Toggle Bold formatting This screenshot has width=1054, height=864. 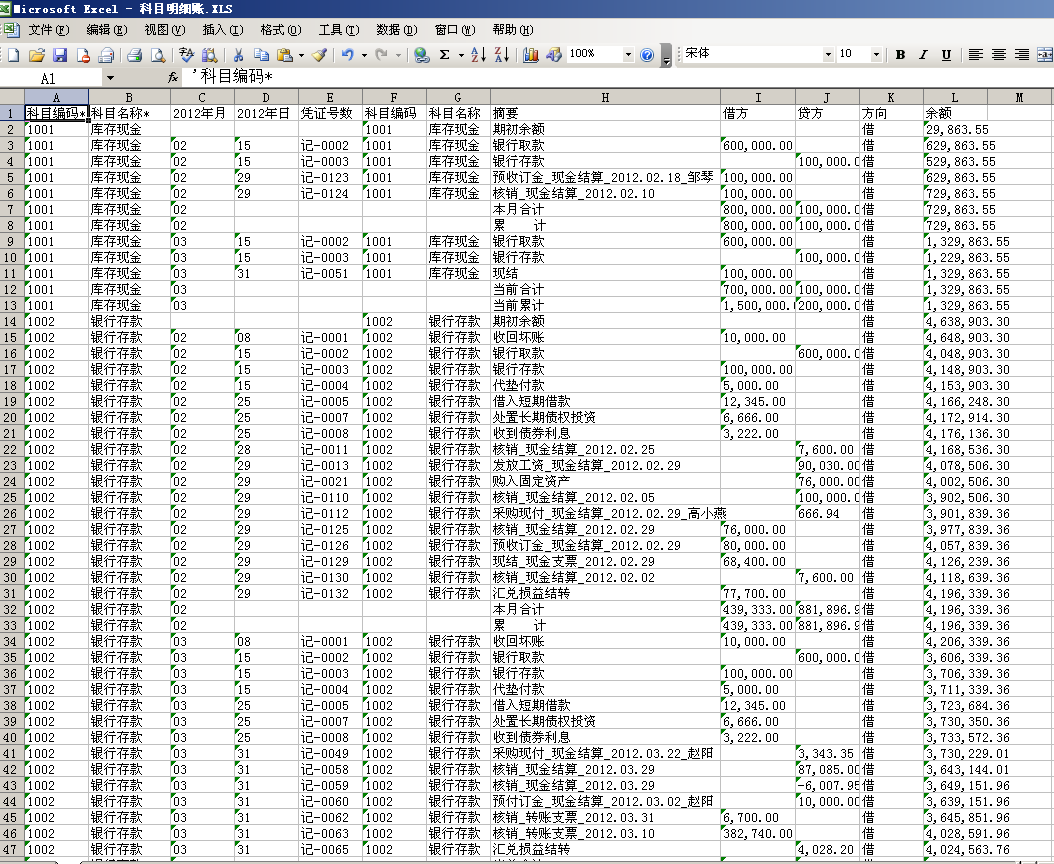(x=900, y=55)
